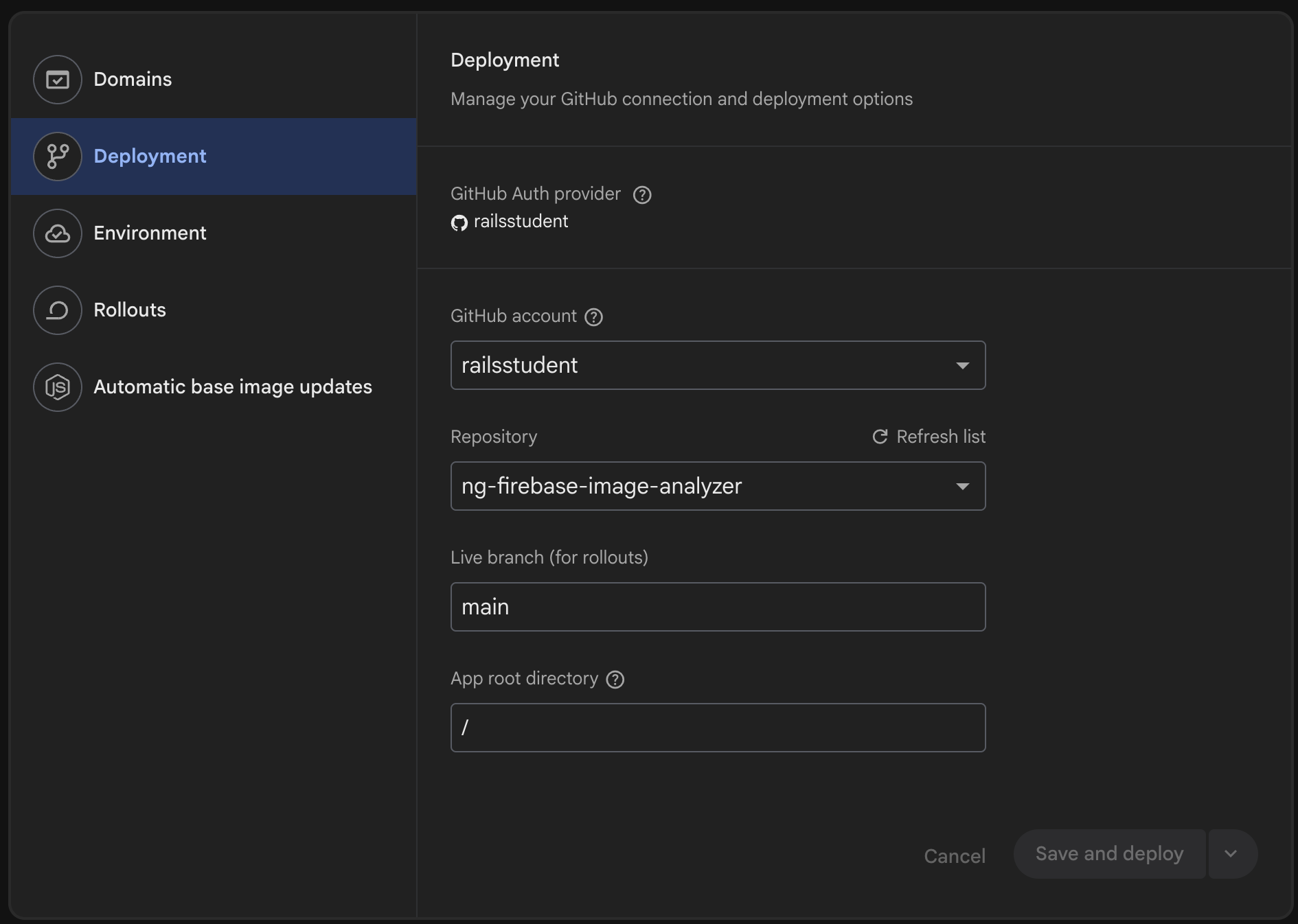This screenshot has height=924, width=1298.
Task: Click the 'GitHub Auth provider' label
Action: tap(536, 194)
